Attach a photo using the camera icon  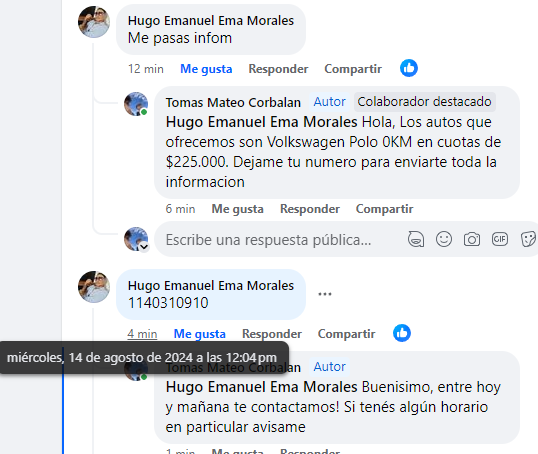(472, 239)
